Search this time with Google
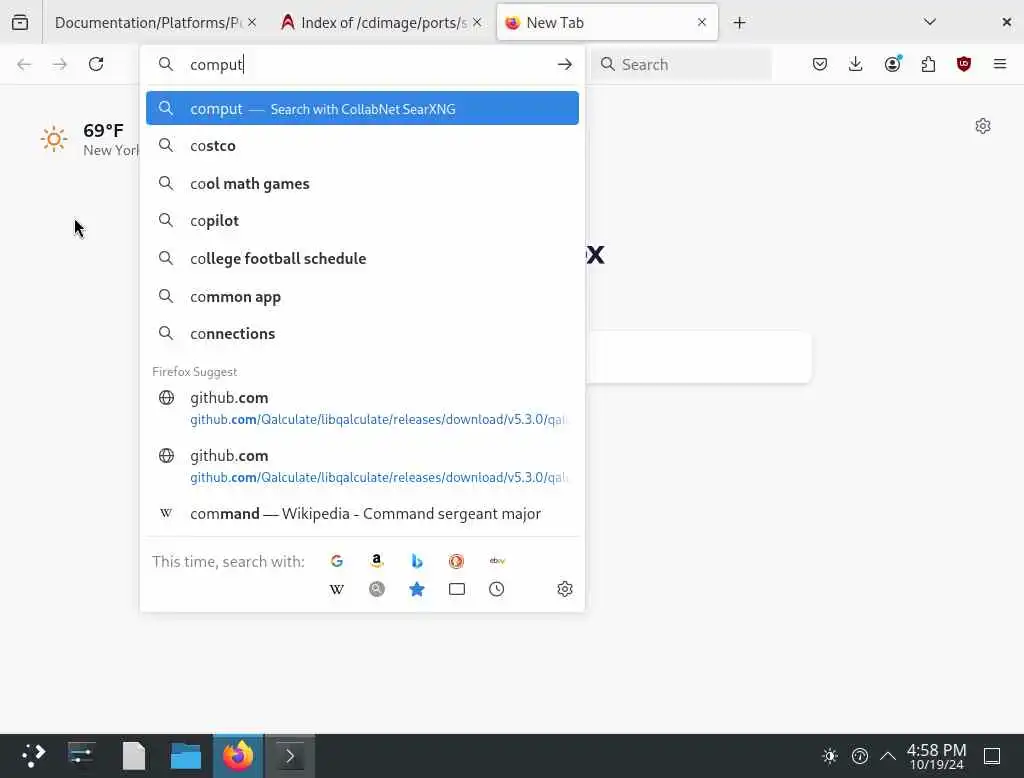The height and width of the screenshot is (778, 1024). [337, 561]
